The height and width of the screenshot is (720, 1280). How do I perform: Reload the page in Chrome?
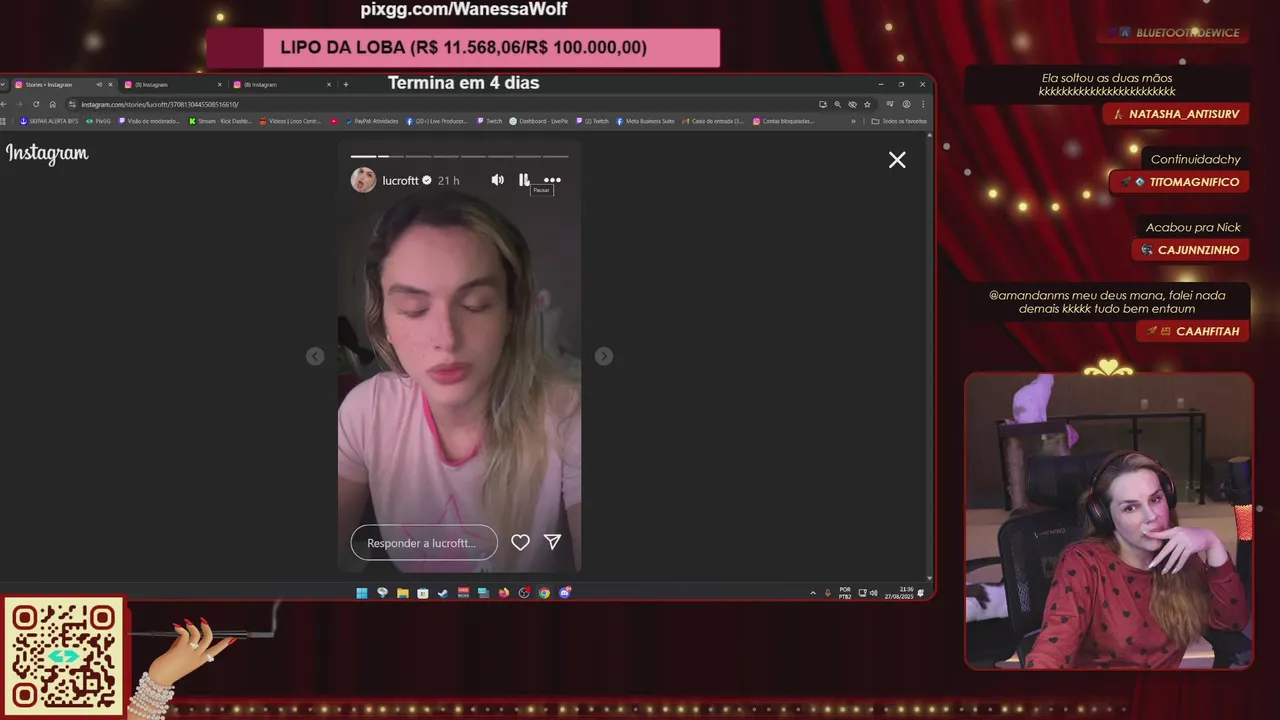point(36,104)
